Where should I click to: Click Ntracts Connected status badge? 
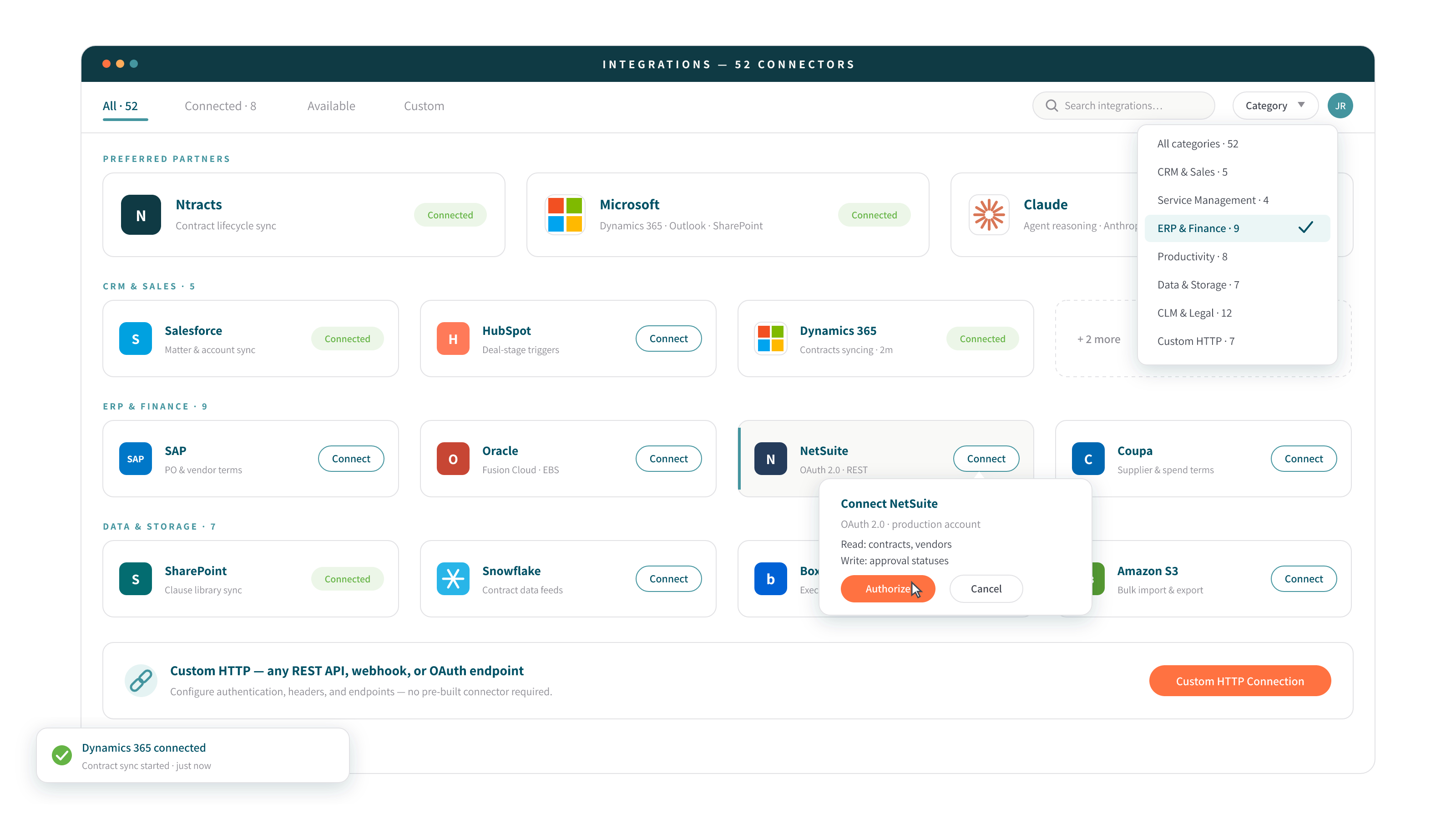coord(450,215)
